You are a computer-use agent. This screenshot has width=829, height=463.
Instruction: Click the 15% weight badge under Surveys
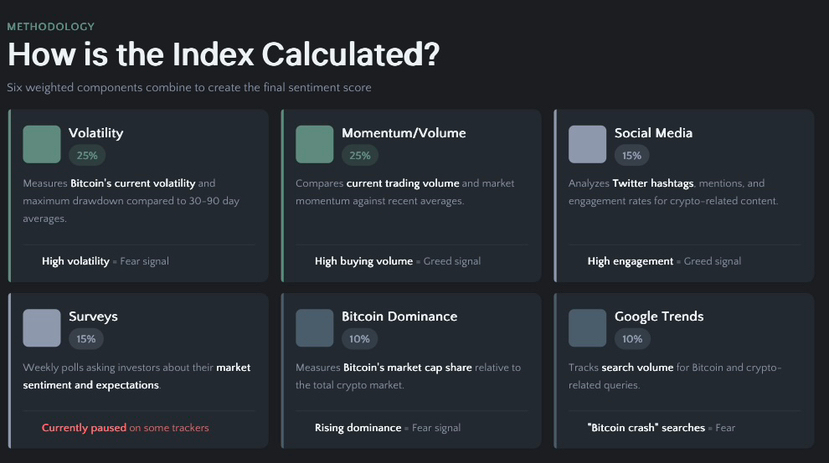(x=87, y=339)
